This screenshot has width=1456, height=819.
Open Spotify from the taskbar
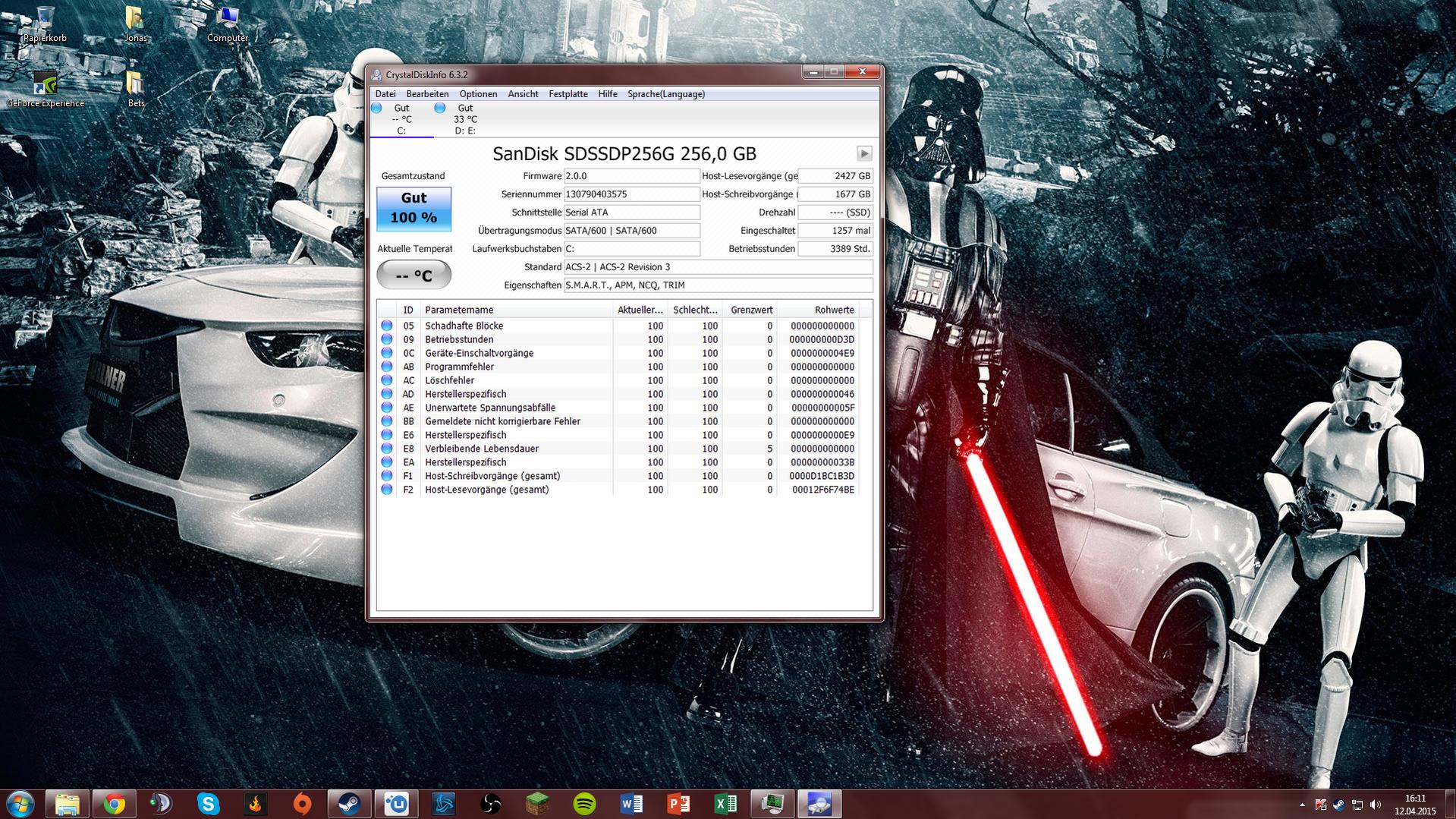(x=584, y=804)
